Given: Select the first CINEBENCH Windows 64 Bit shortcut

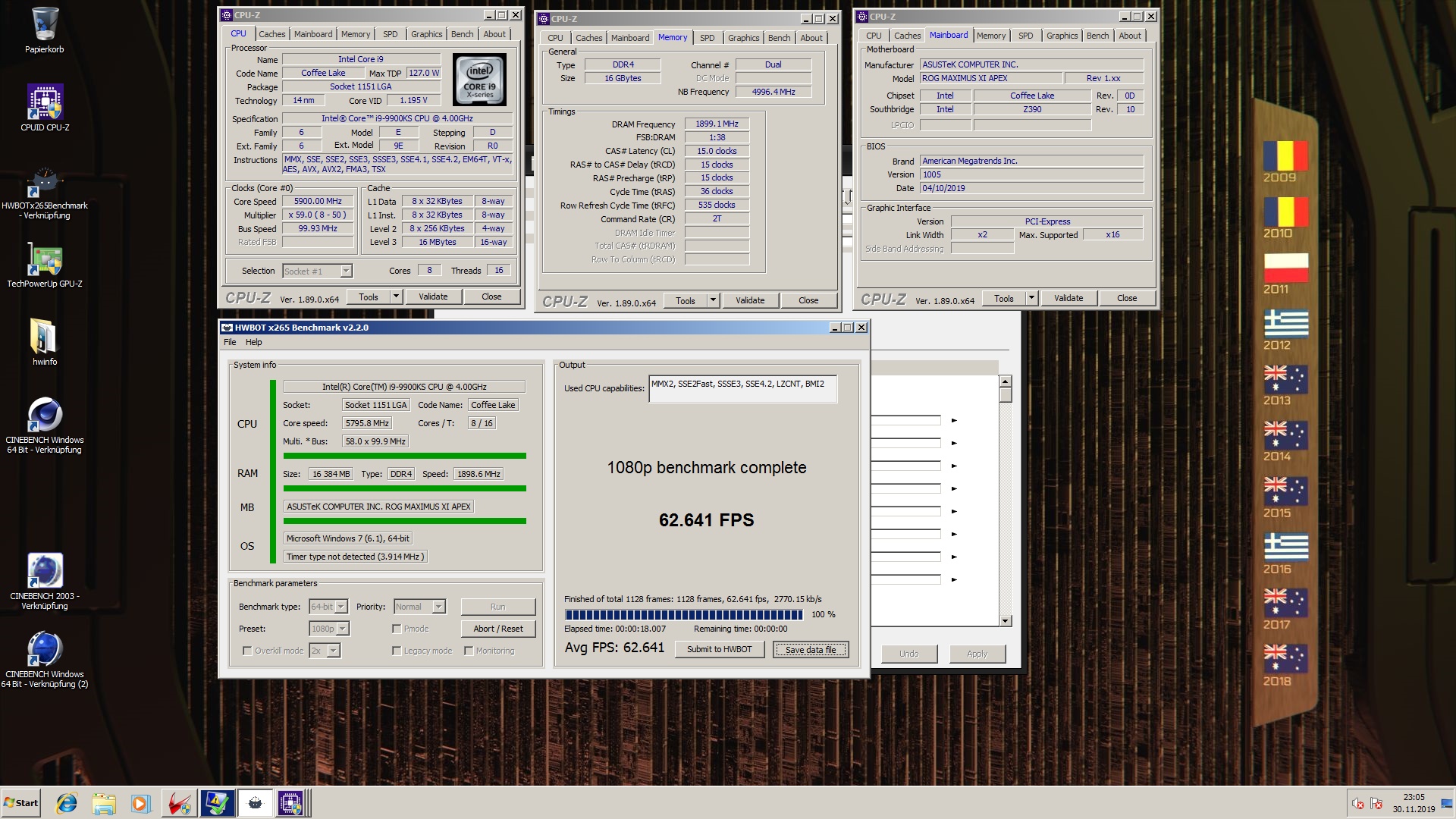Looking at the screenshot, I should point(45,425).
